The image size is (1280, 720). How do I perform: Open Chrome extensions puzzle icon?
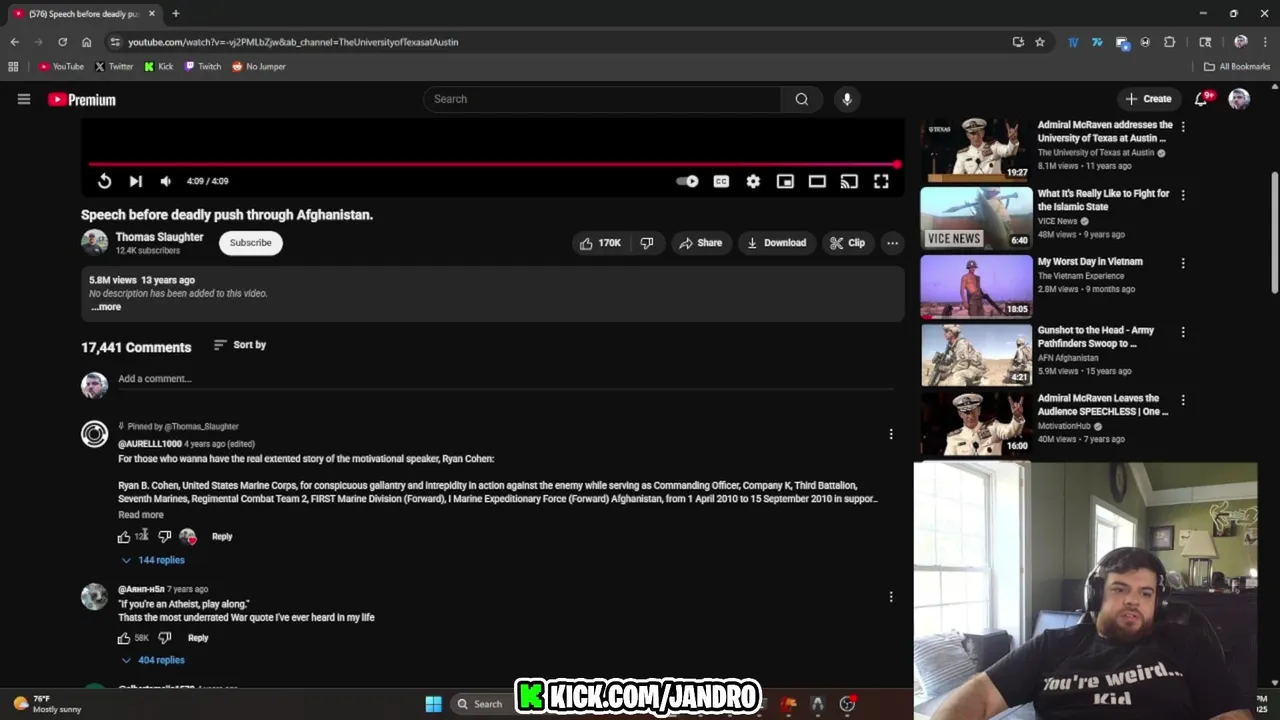coord(1169,42)
